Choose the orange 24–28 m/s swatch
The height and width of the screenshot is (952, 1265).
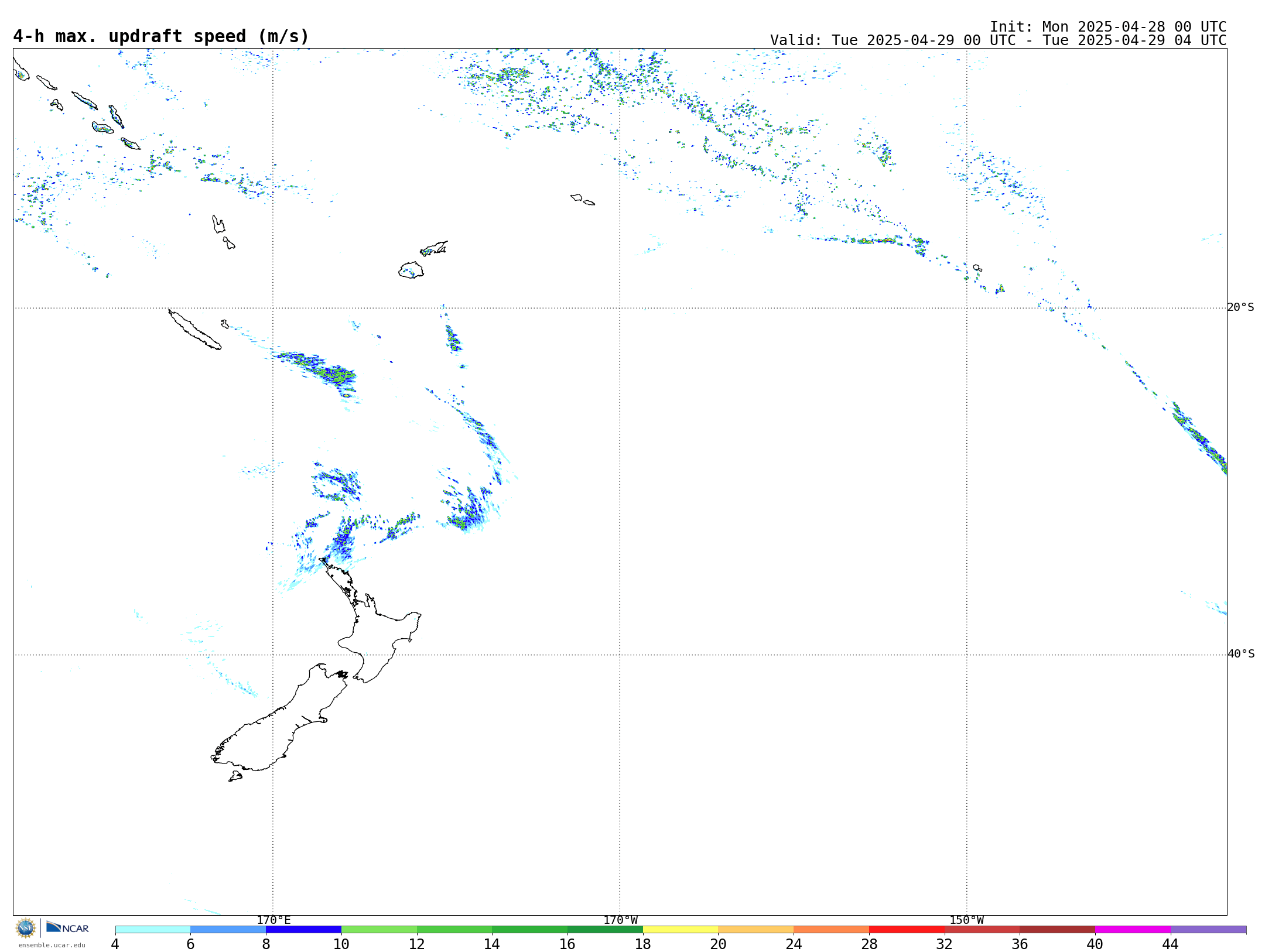(x=831, y=930)
